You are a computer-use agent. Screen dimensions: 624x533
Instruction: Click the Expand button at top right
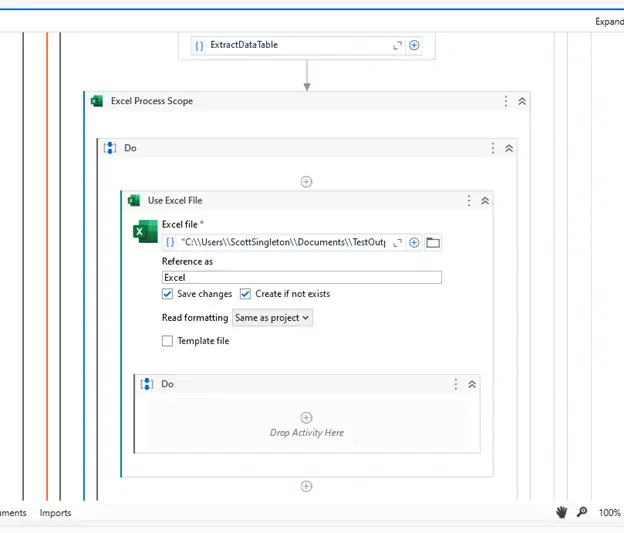pos(608,21)
